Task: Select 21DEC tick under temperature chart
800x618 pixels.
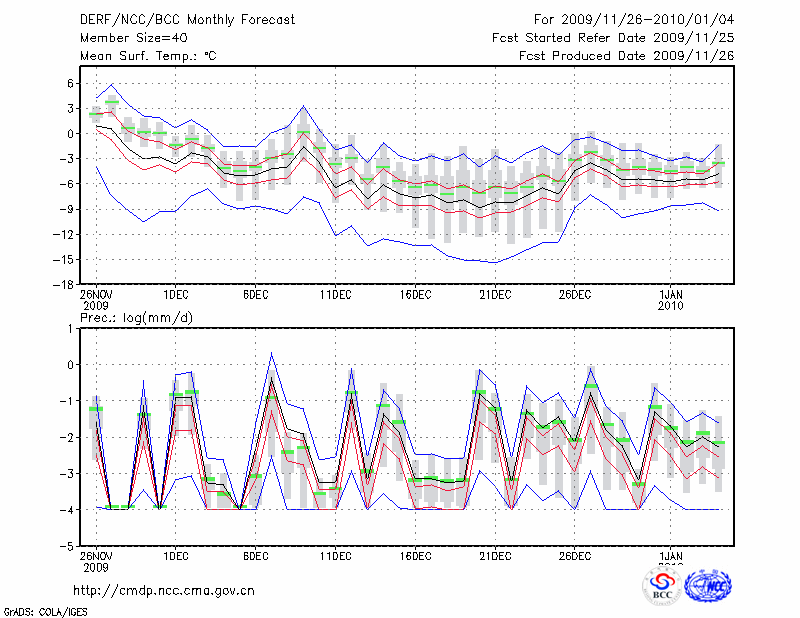Action: point(495,294)
